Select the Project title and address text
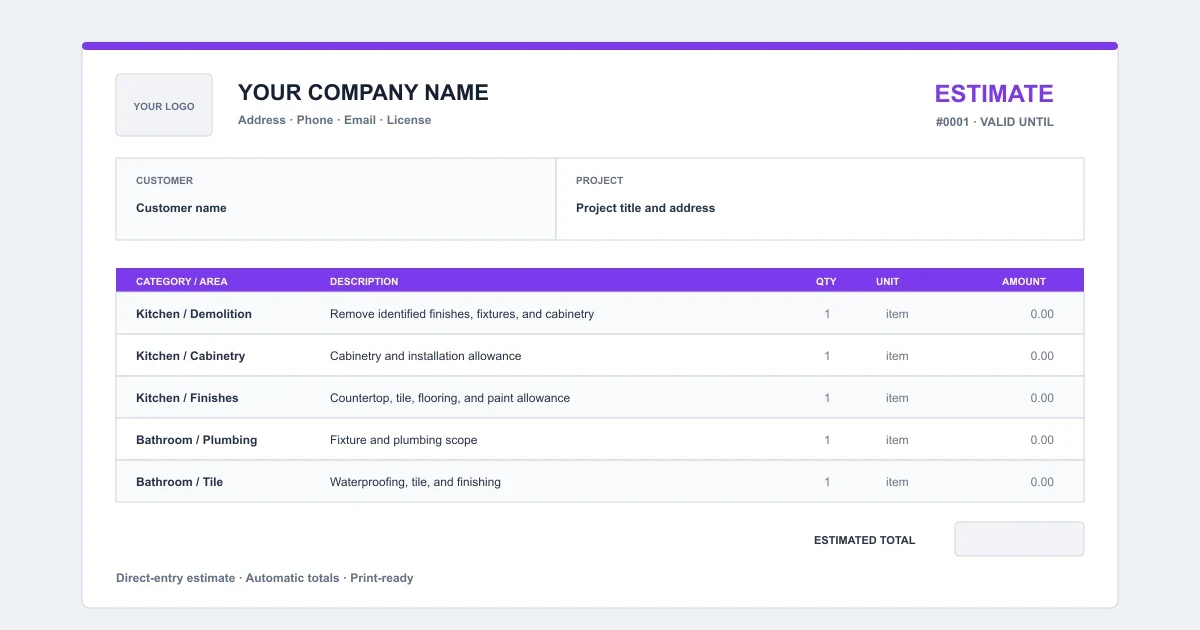1200x630 pixels. 645,208
